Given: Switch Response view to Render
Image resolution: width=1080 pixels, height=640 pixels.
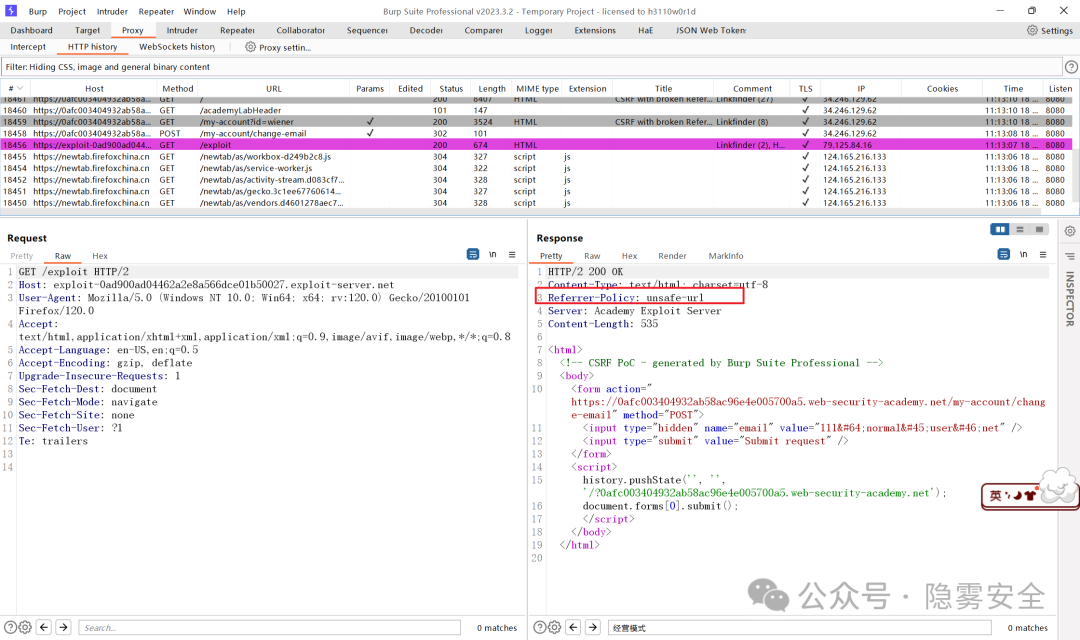Looking at the screenshot, I should [672, 256].
